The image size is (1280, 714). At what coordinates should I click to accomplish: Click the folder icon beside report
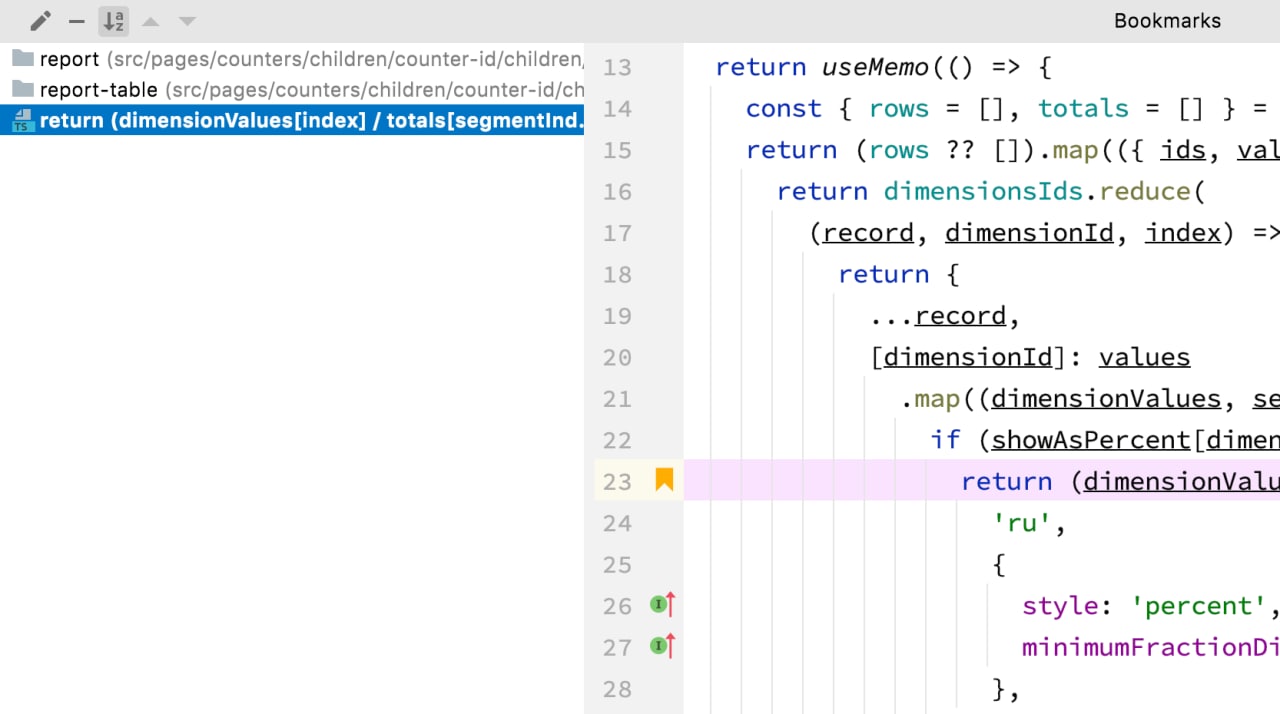[22, 59]
